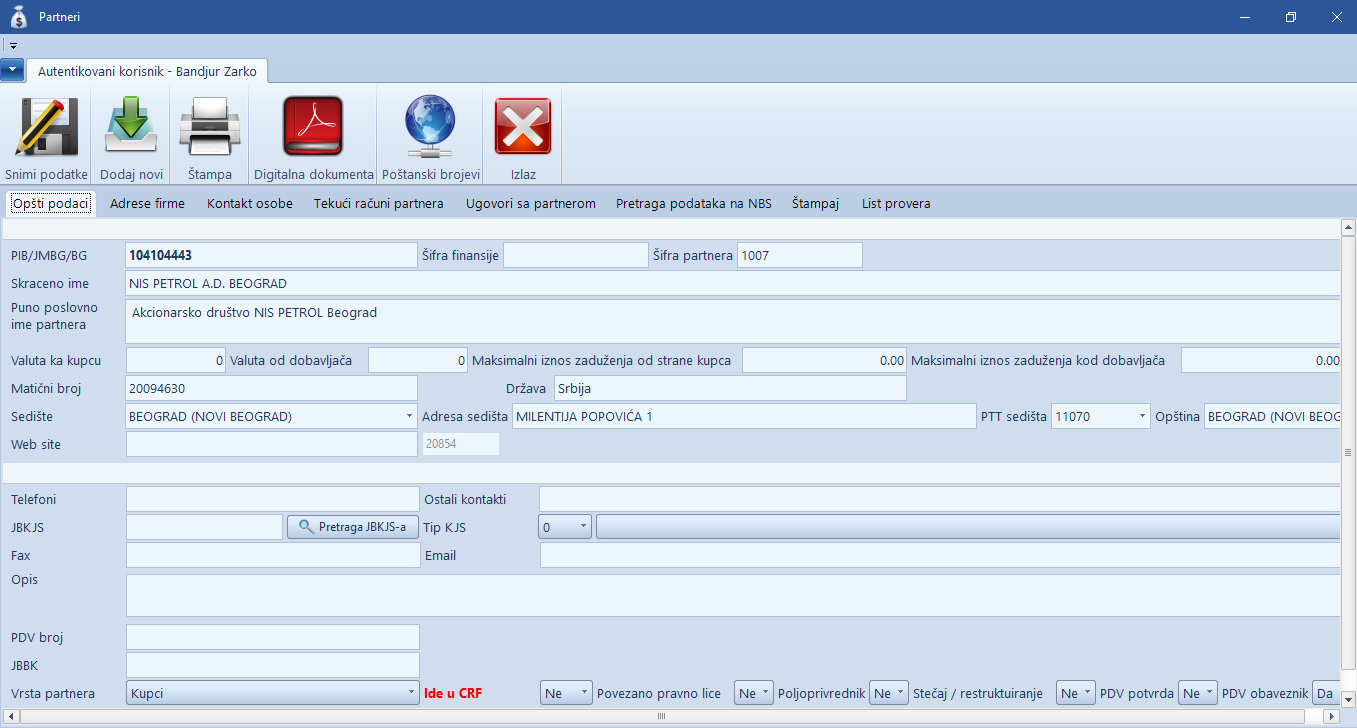Click the Web site input field
This screenshot has height=728, width=1357.
(x=271, y=444)
